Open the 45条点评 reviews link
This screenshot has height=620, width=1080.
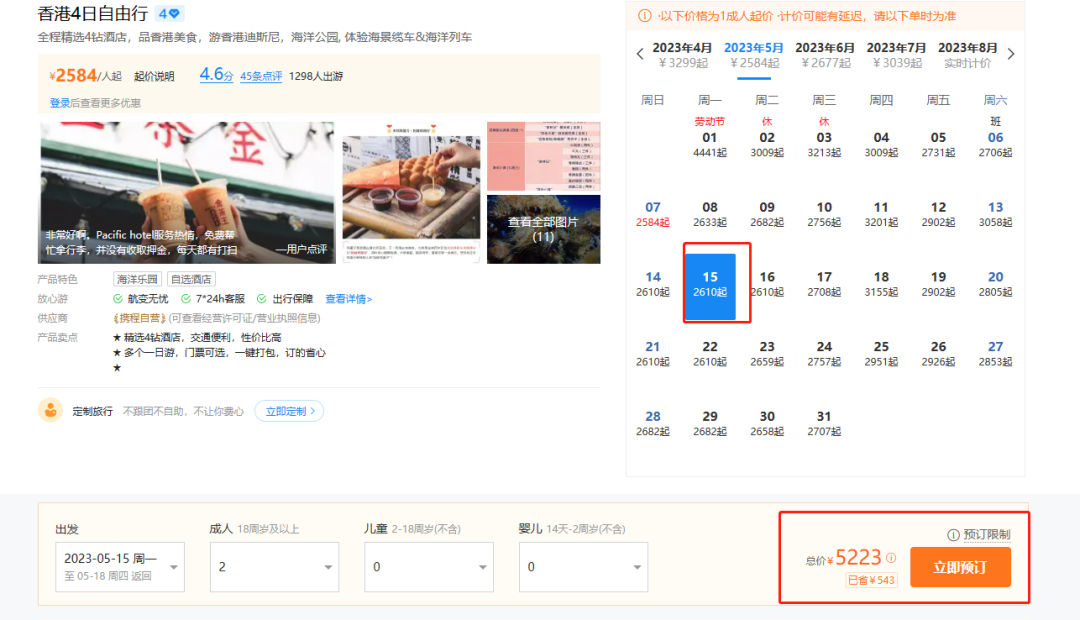pyautogui.click(x=260, y=76)
